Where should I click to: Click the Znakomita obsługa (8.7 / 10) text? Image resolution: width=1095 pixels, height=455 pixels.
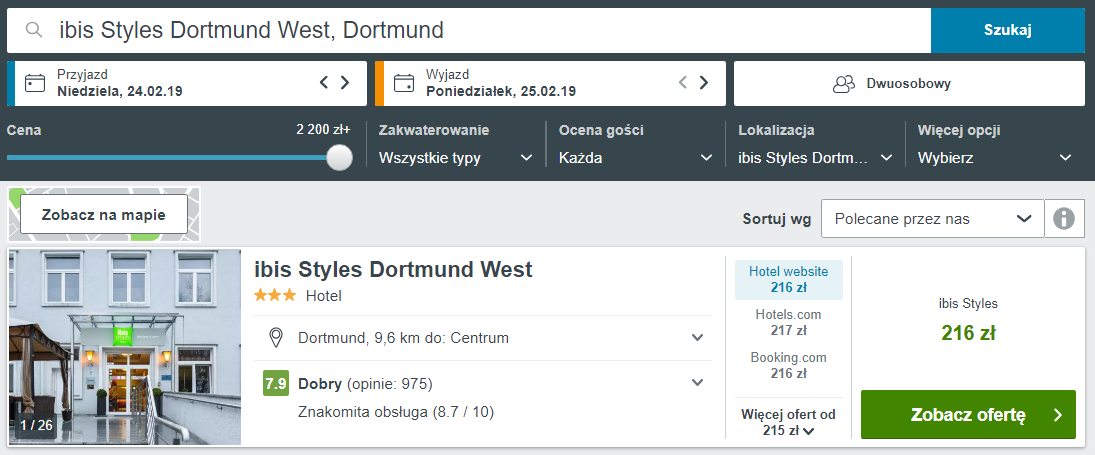pyautogui.click(x=396, y=412)
